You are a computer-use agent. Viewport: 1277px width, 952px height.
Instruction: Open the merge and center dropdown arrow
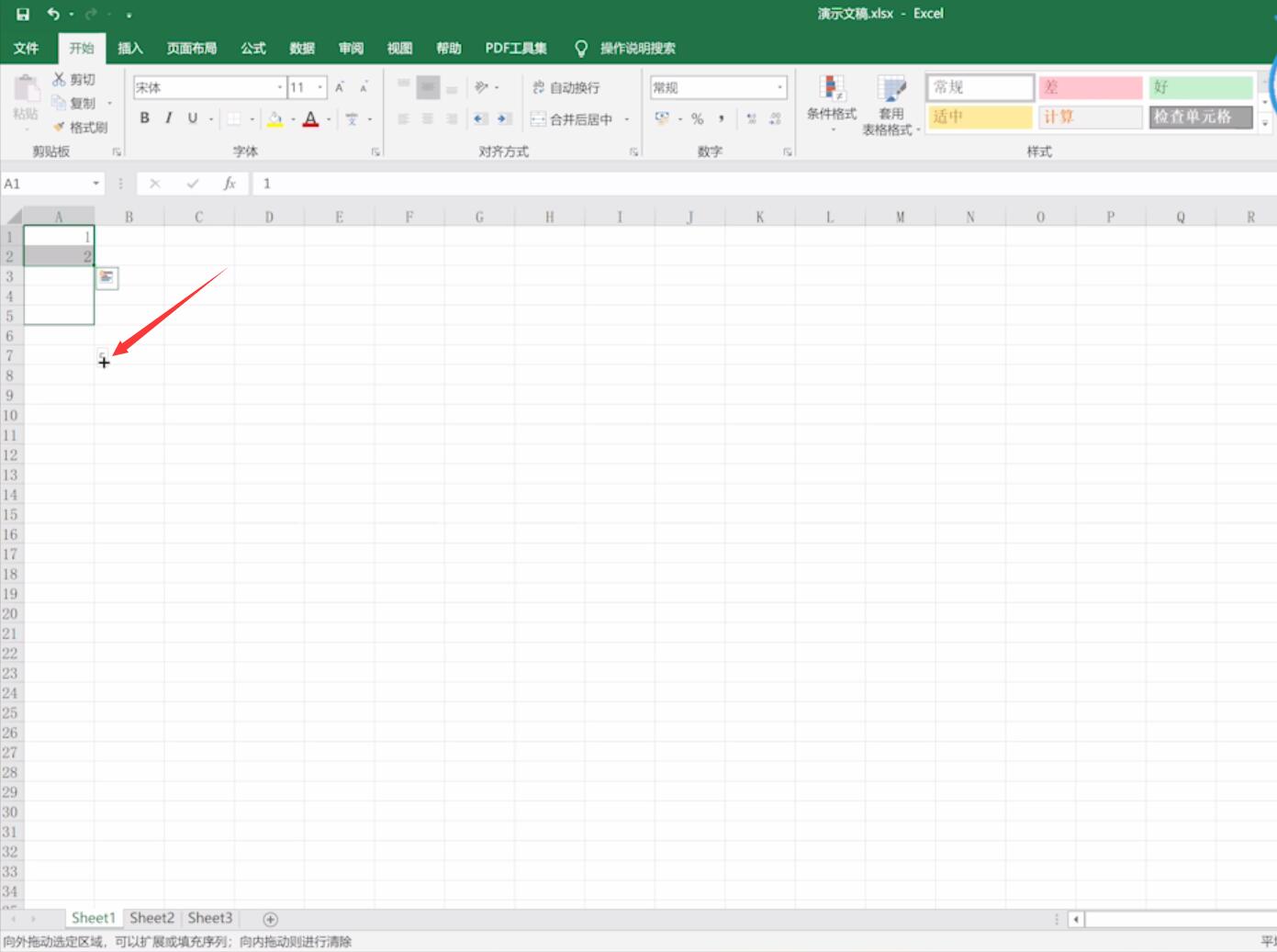click(627, 118)
